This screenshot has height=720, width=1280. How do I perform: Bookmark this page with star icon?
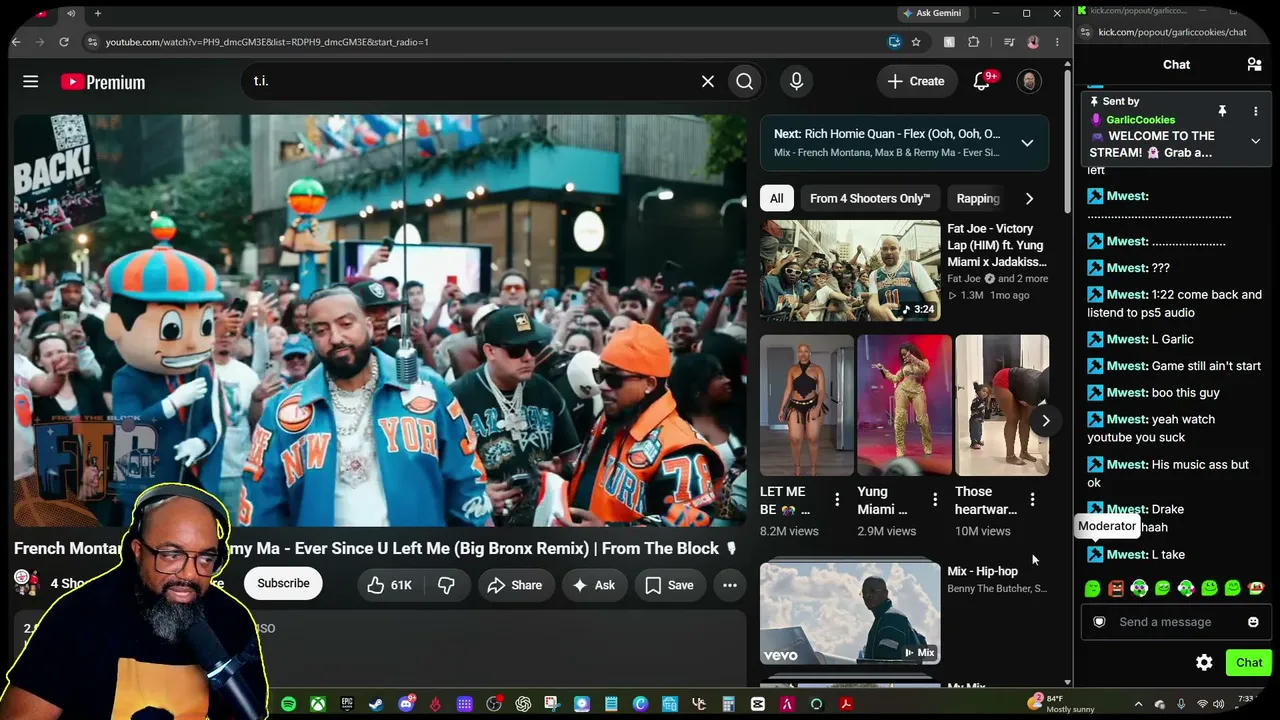coord(916,42)
